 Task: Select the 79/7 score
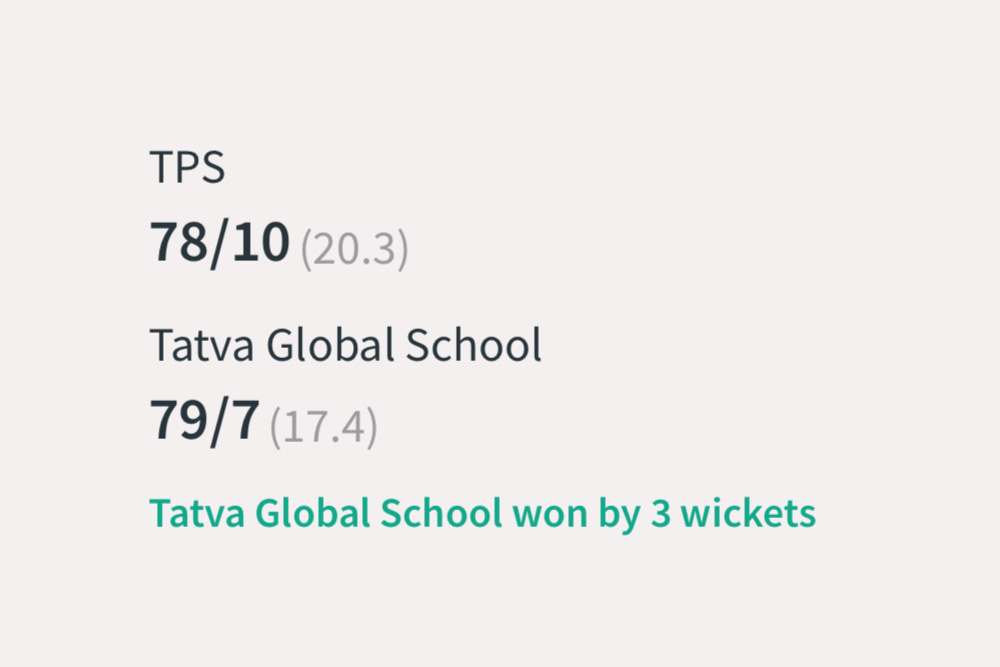pyautogui.click(x=205, y=420)
